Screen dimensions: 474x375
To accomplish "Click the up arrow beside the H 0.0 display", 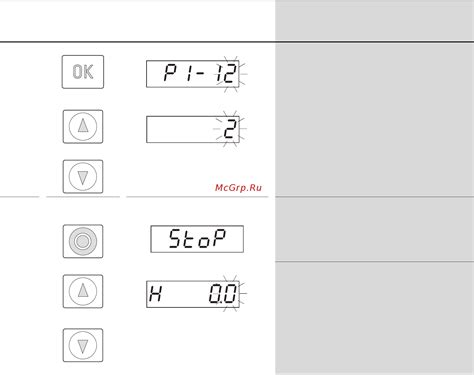I will click(83, 291).
